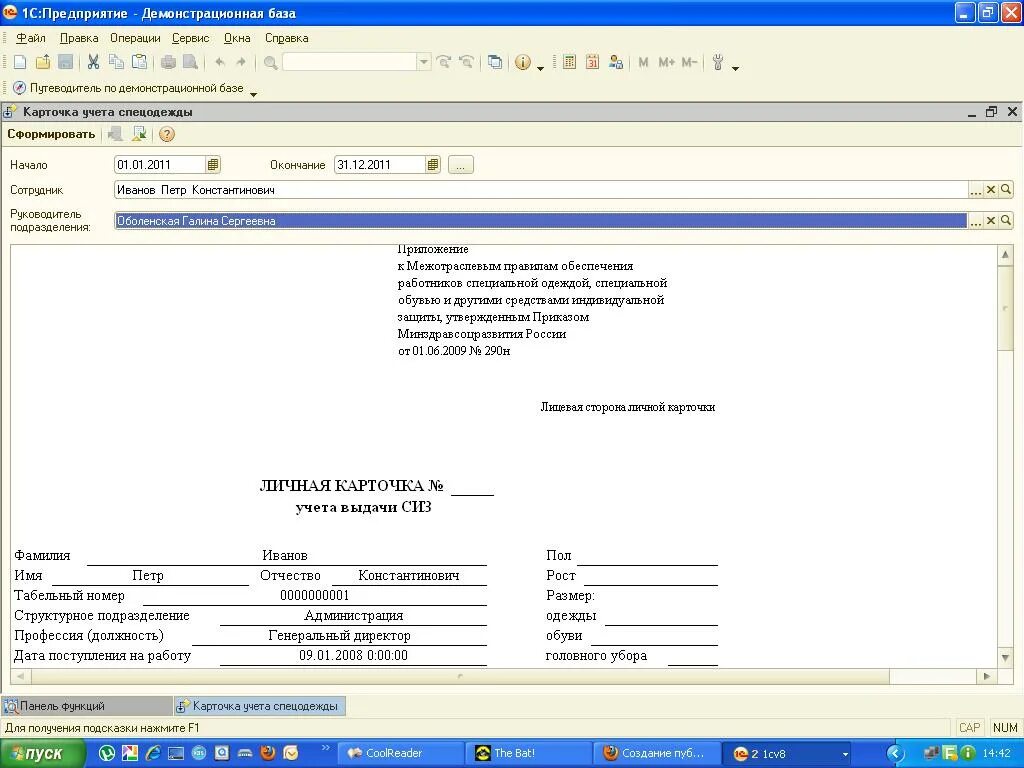This screenshot has width=1024, height=768.
Task: Click the New document icon
Action: coord(20,62)
